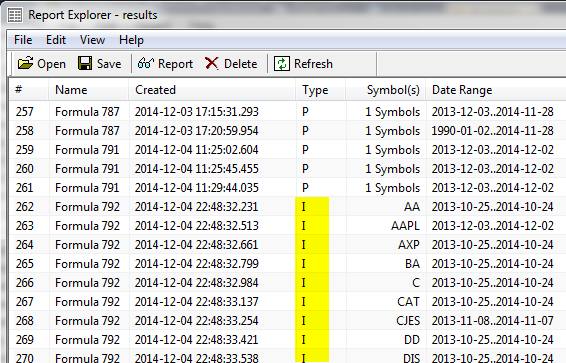Sort by the # column header
The image size is (566, 363).
point(29,89)
